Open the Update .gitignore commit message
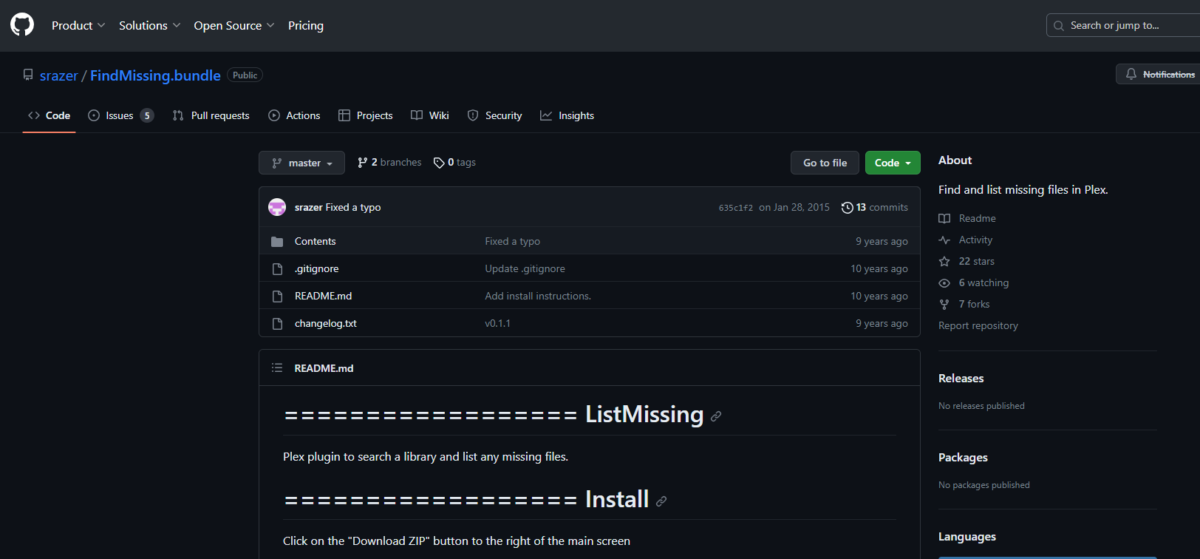 525,269
